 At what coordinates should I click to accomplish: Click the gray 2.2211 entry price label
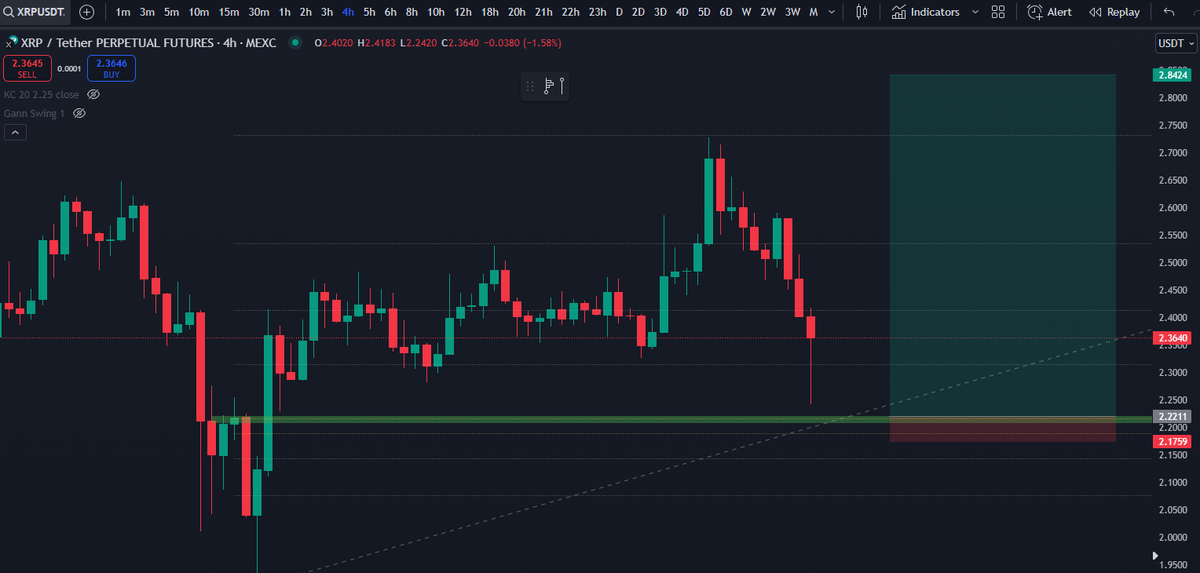click(x=1171, y=416)
